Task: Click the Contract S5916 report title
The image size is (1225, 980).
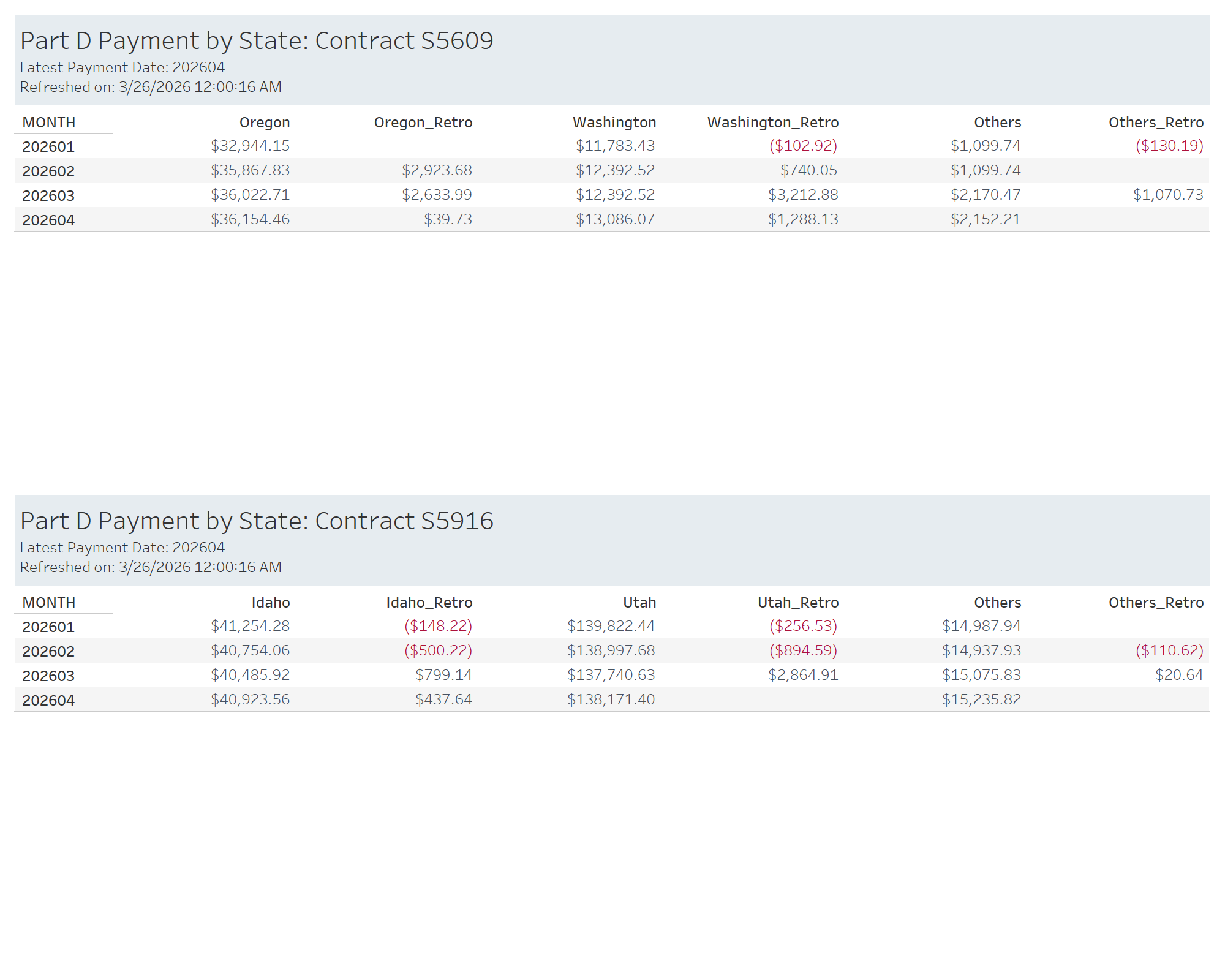Action: [257, 521]
